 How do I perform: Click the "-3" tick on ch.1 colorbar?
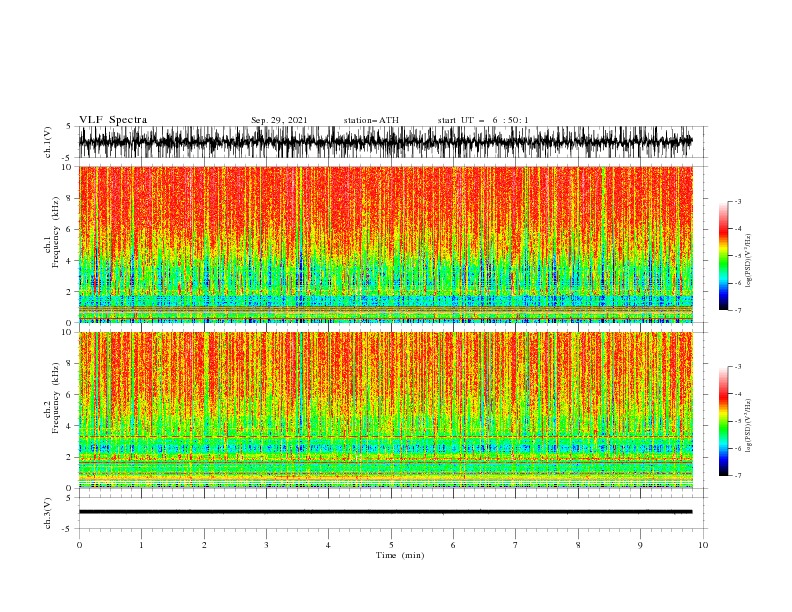[x=737, y=201]
